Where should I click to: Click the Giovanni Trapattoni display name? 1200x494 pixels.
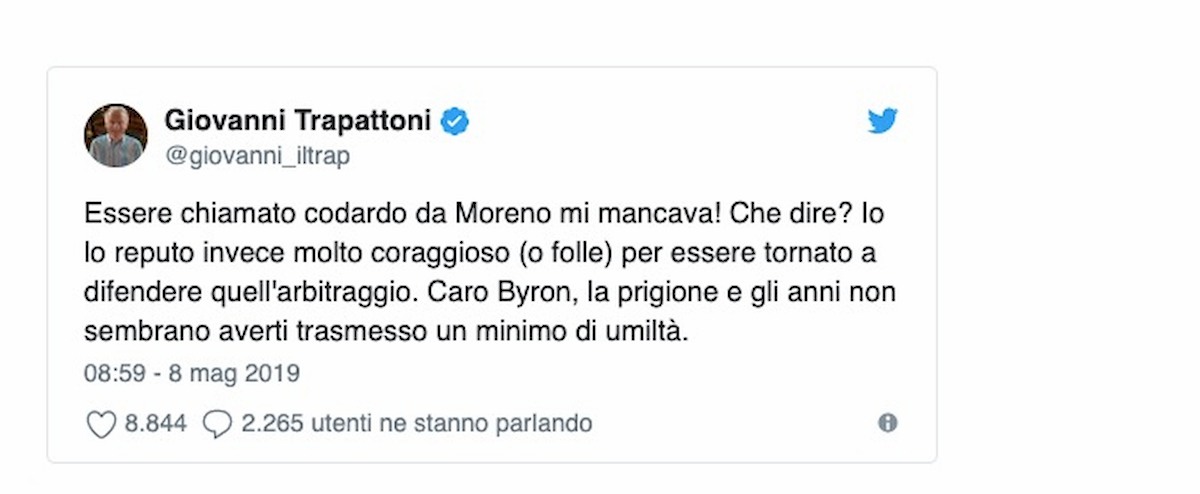click(x=297, y=121)
